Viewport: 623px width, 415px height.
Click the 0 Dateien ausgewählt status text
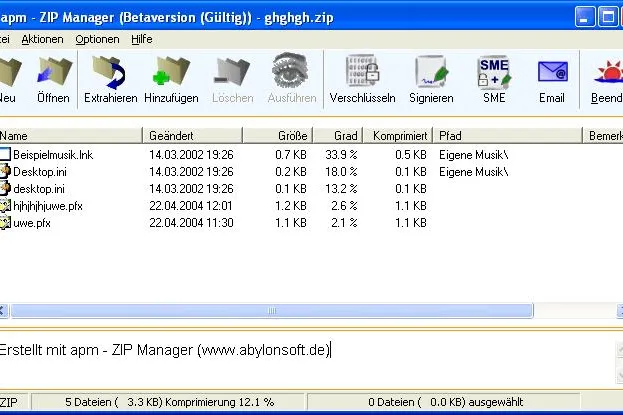(445, 402)
